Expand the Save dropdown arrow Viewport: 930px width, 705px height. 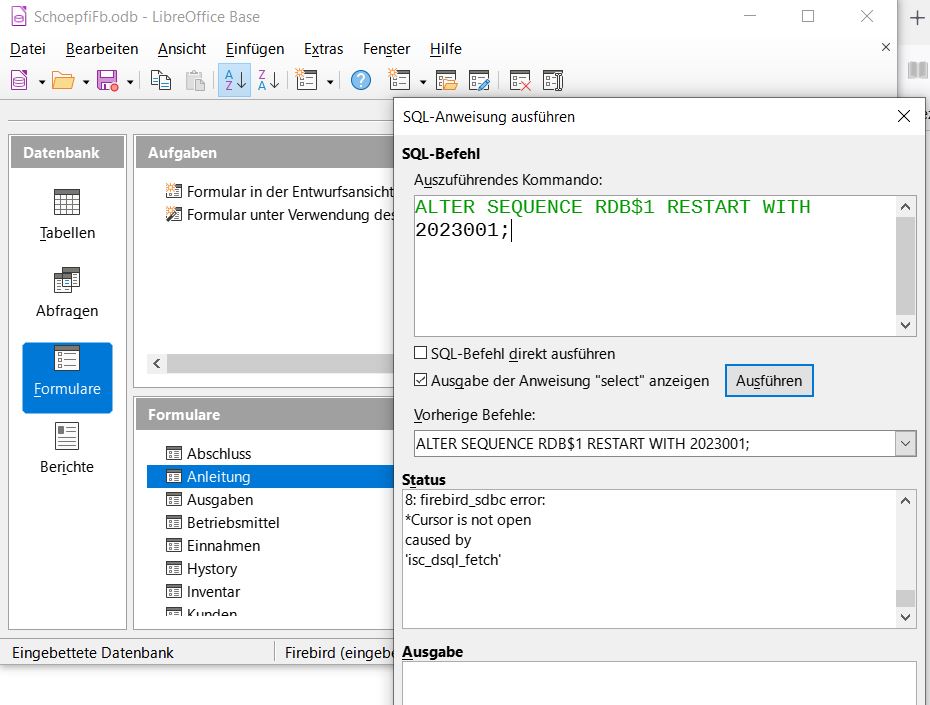tap(129, 81)
